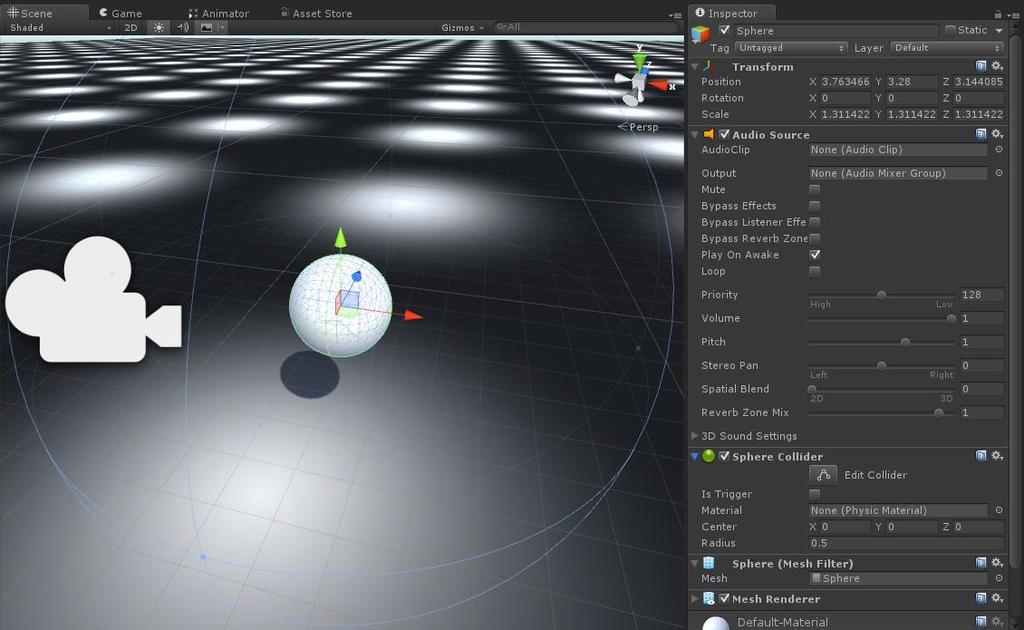1024x630 pixels.
Task: Enable Bypass Listener Effects checkbox
Action: [814, 222]
